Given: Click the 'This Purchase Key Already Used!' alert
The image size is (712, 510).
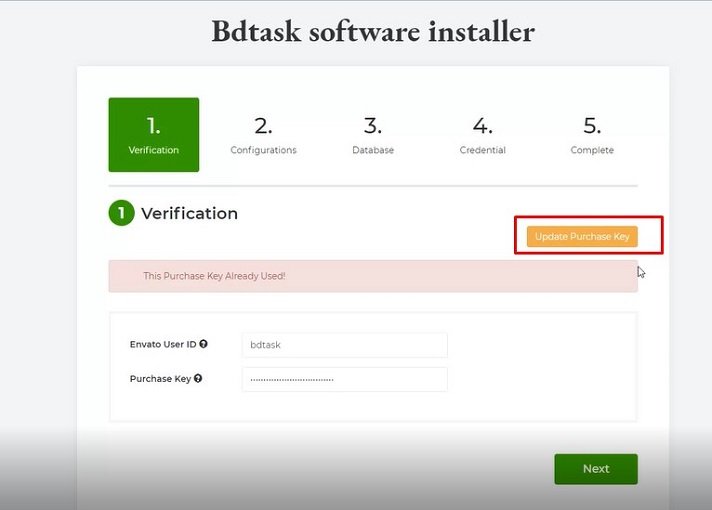Looking at the screenshot, I should point(372,276).
